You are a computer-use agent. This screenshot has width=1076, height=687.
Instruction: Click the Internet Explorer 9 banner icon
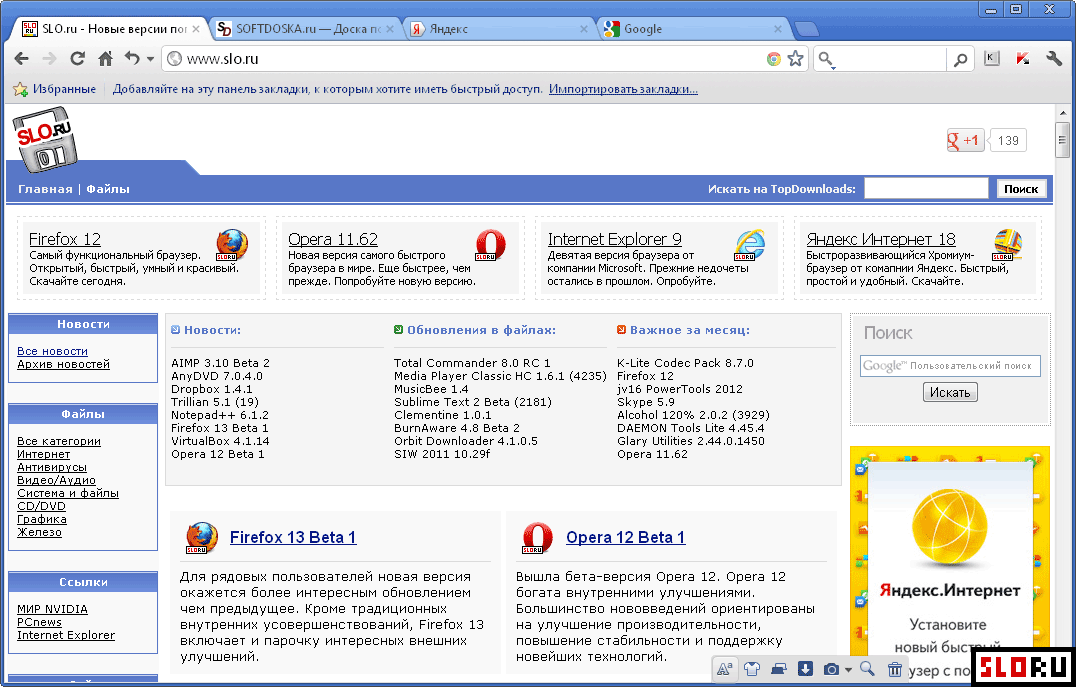click(x=750, y=245)
